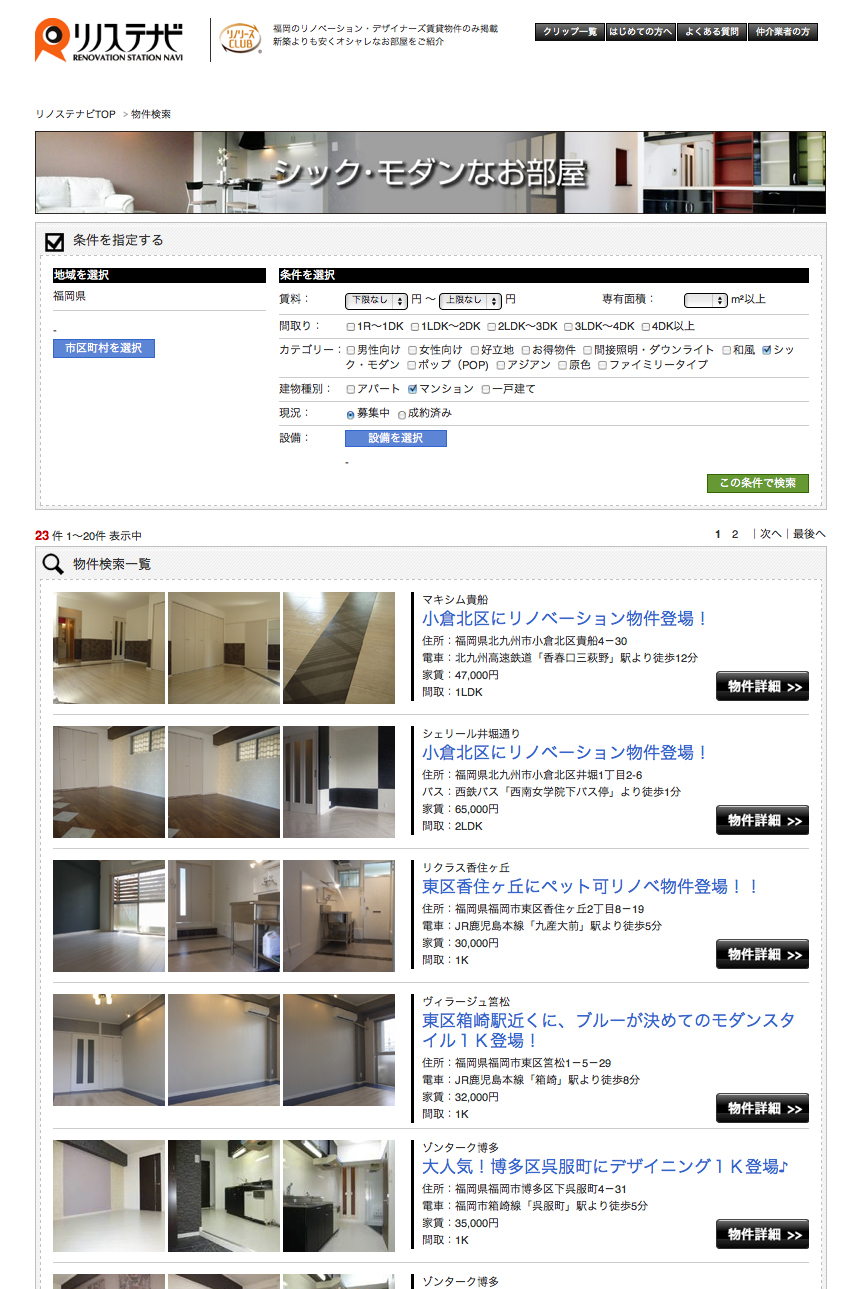Open the はじめての方へ menu item

(641, 32)
